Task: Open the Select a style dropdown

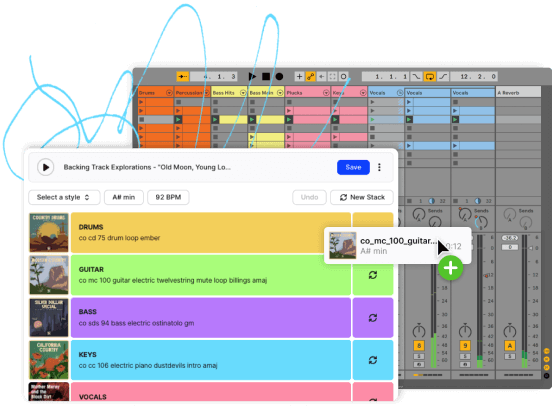Action: click(64, 197)
